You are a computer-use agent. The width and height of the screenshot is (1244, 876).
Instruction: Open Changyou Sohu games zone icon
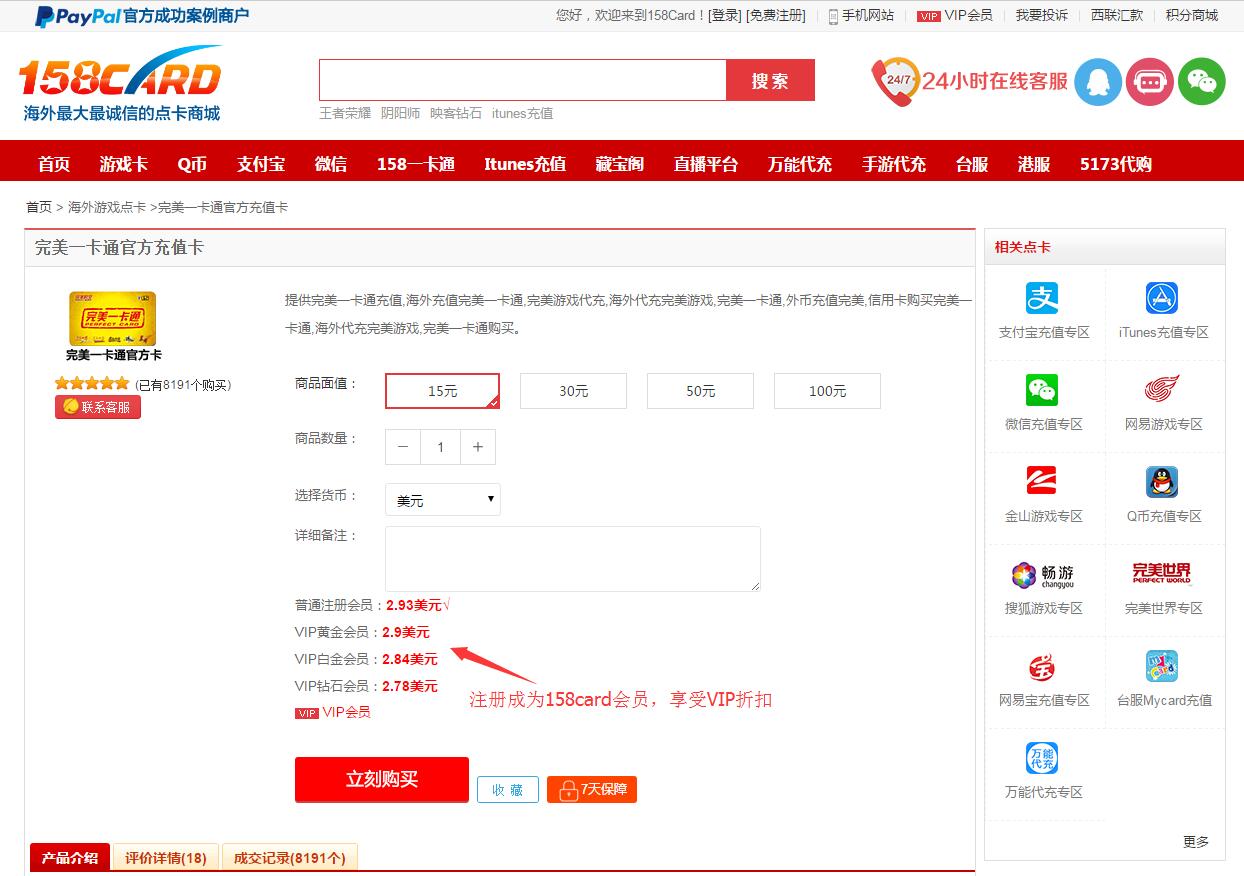[x=1043, y=575]
